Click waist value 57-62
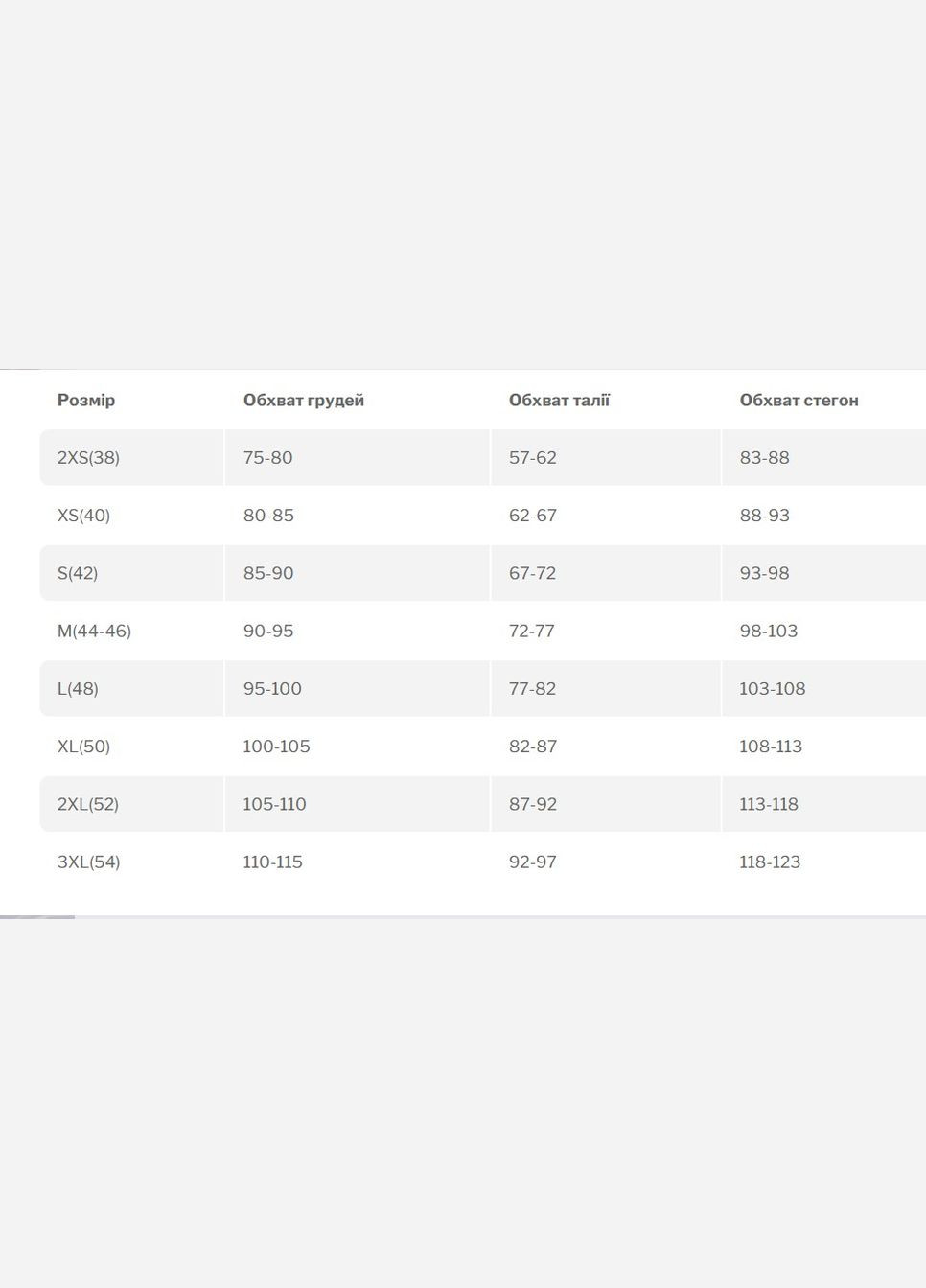926x1288 pixels. tap(532, 458)
